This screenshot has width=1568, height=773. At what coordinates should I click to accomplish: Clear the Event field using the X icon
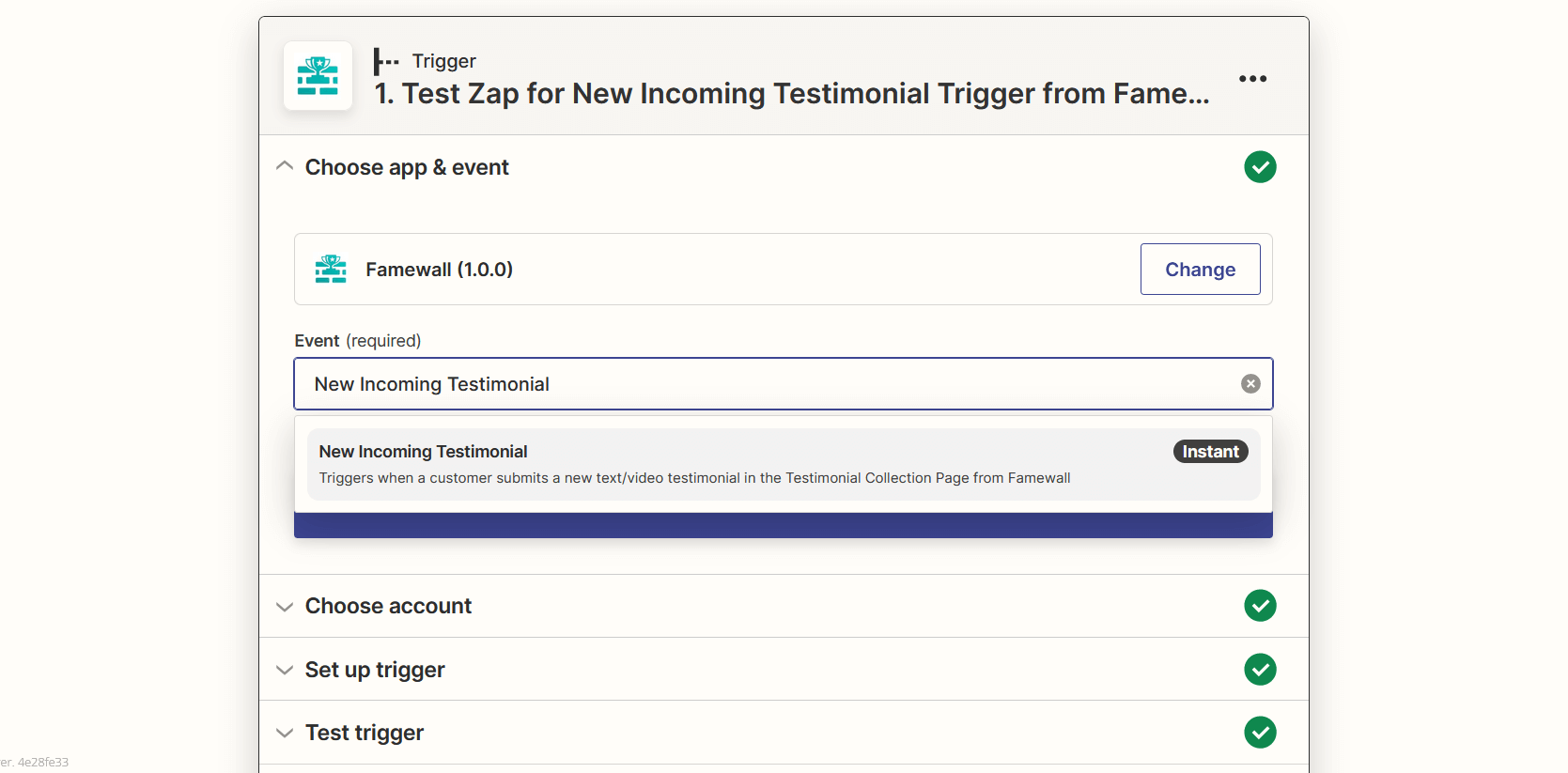point(1250,383)
